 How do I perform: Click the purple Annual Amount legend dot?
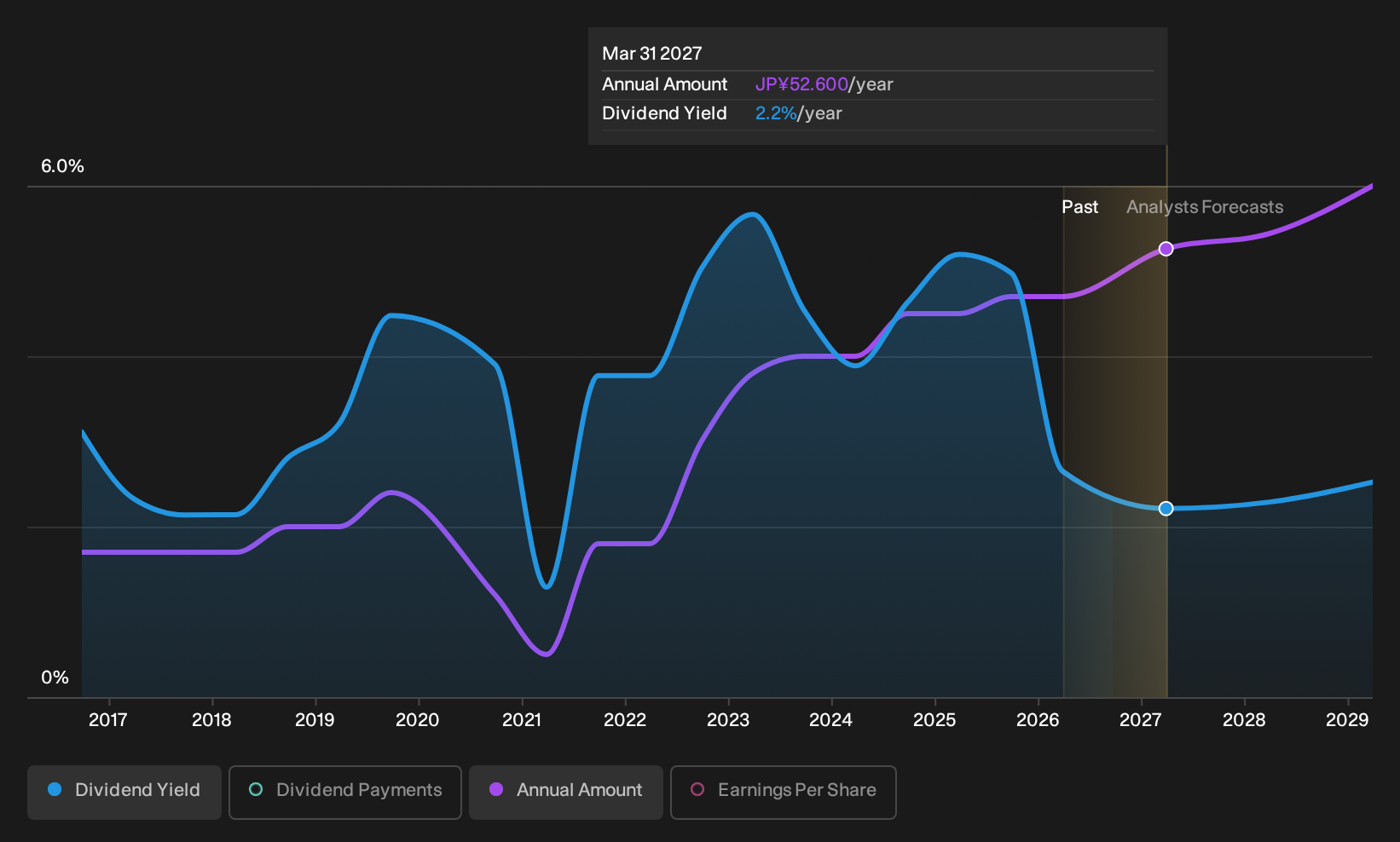tap(496, 789)
